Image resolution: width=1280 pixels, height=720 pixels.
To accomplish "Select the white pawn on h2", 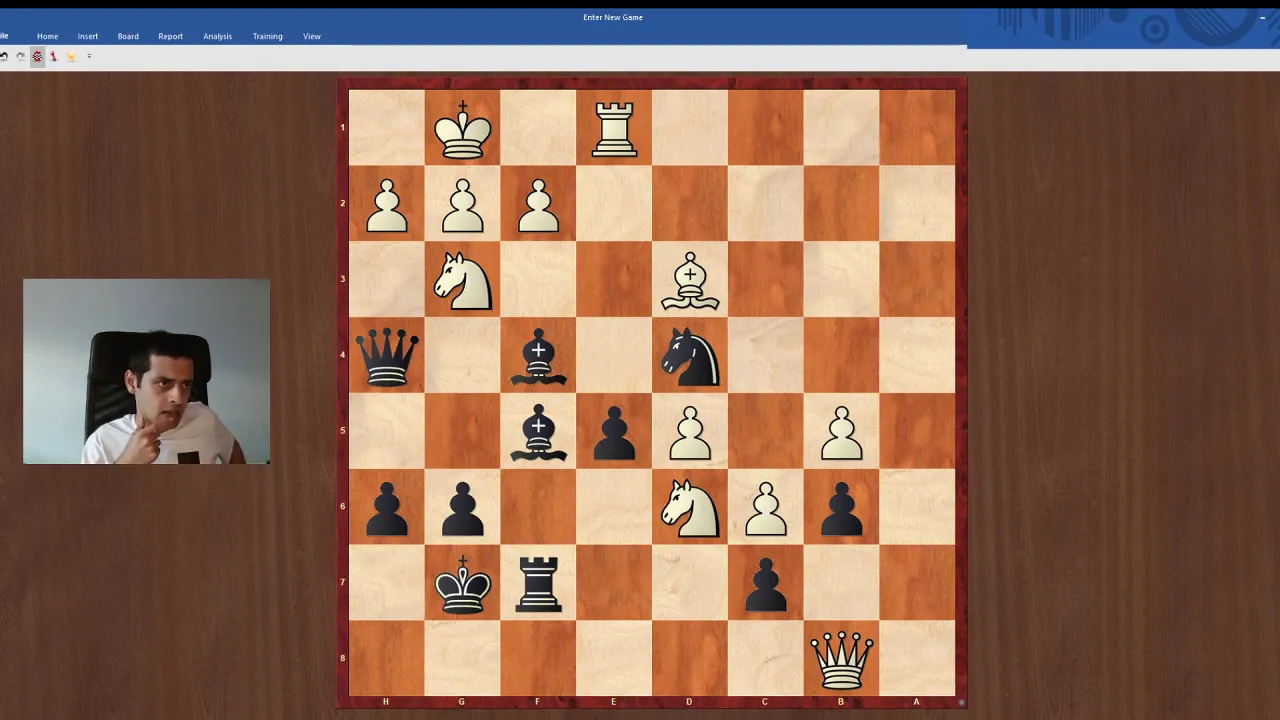I will 387,206.
